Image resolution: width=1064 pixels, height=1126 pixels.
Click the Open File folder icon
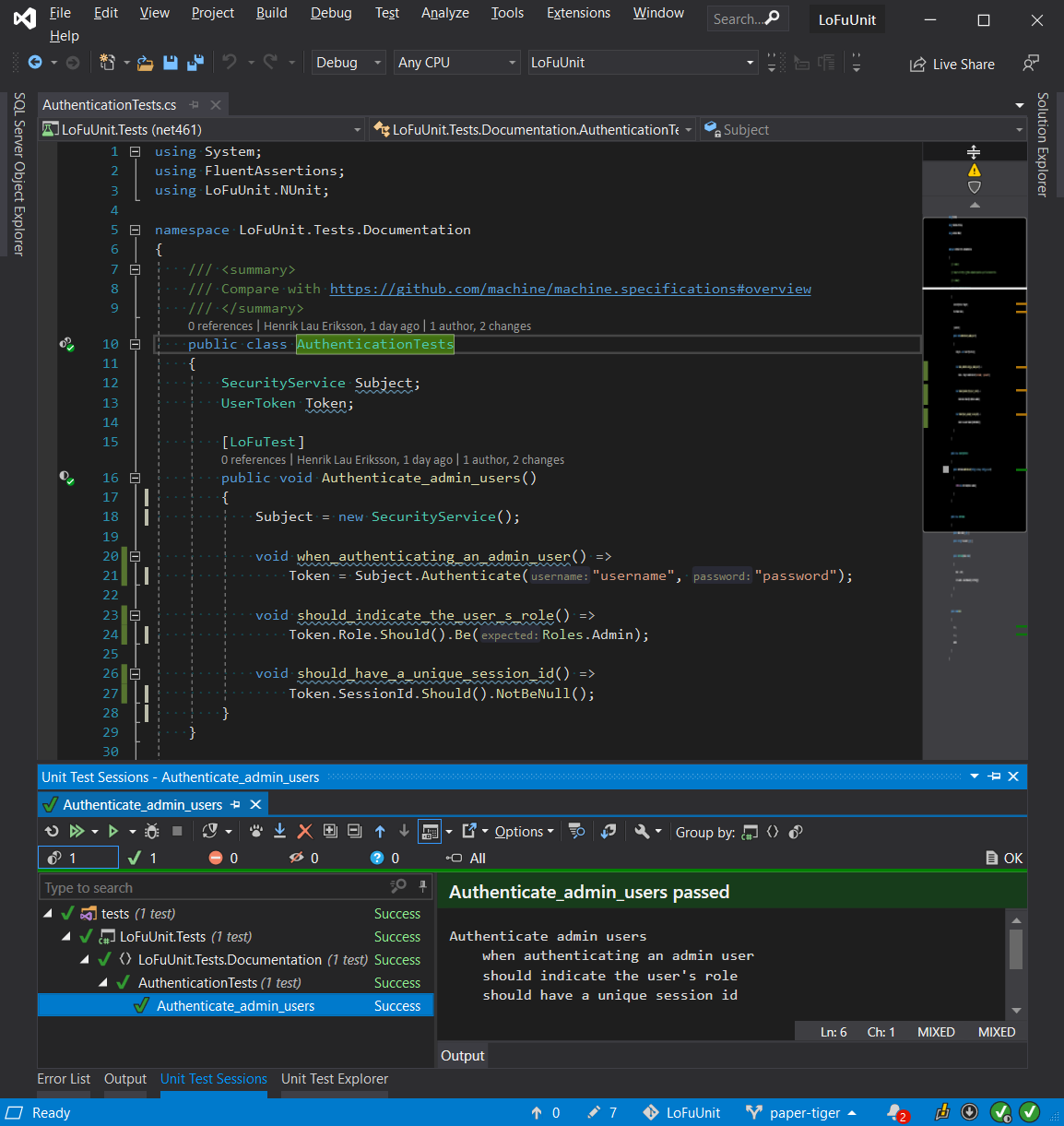[145, 63]
